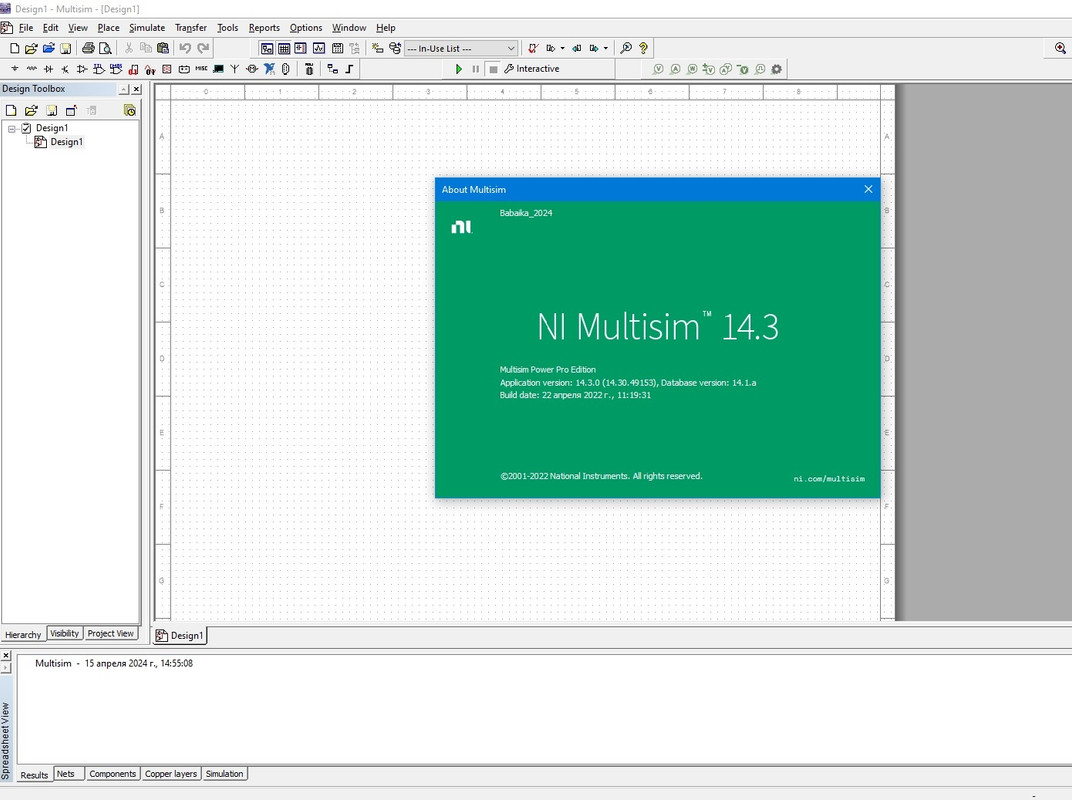Switch to the Simulation spreadsheet tab
Image resolution: width=1072 pixels, height=800 pixels.
click(x=224, y=774)
